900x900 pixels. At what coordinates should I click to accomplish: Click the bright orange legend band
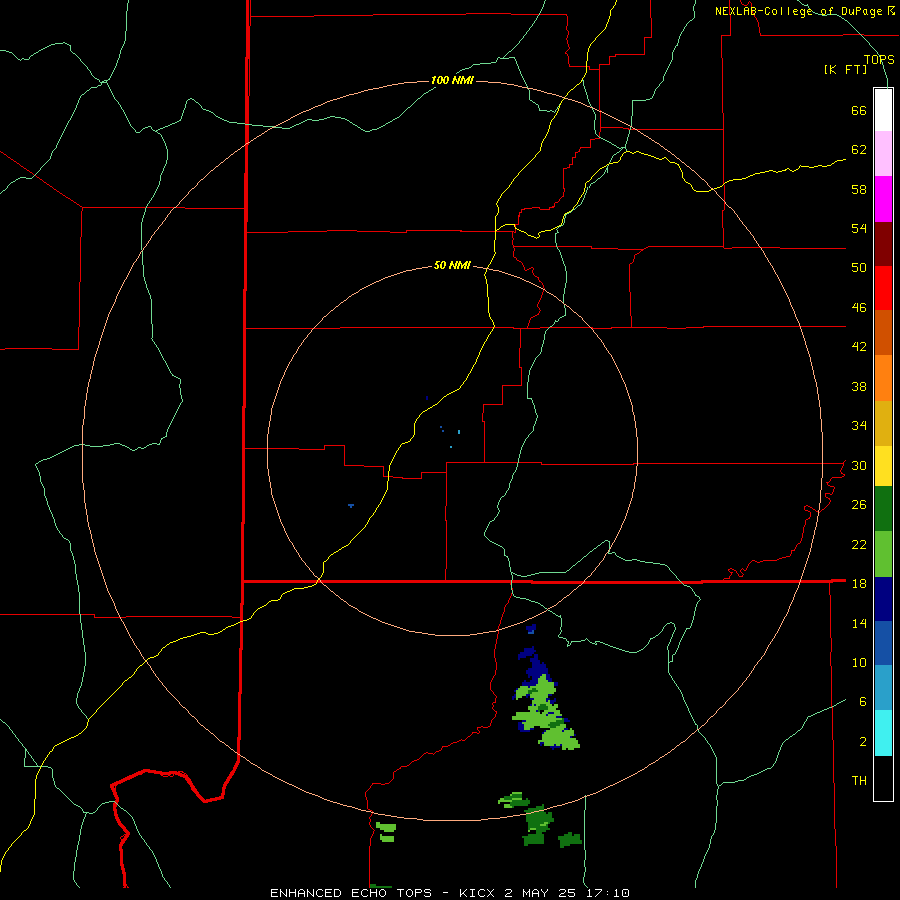[x=883, y=378]
